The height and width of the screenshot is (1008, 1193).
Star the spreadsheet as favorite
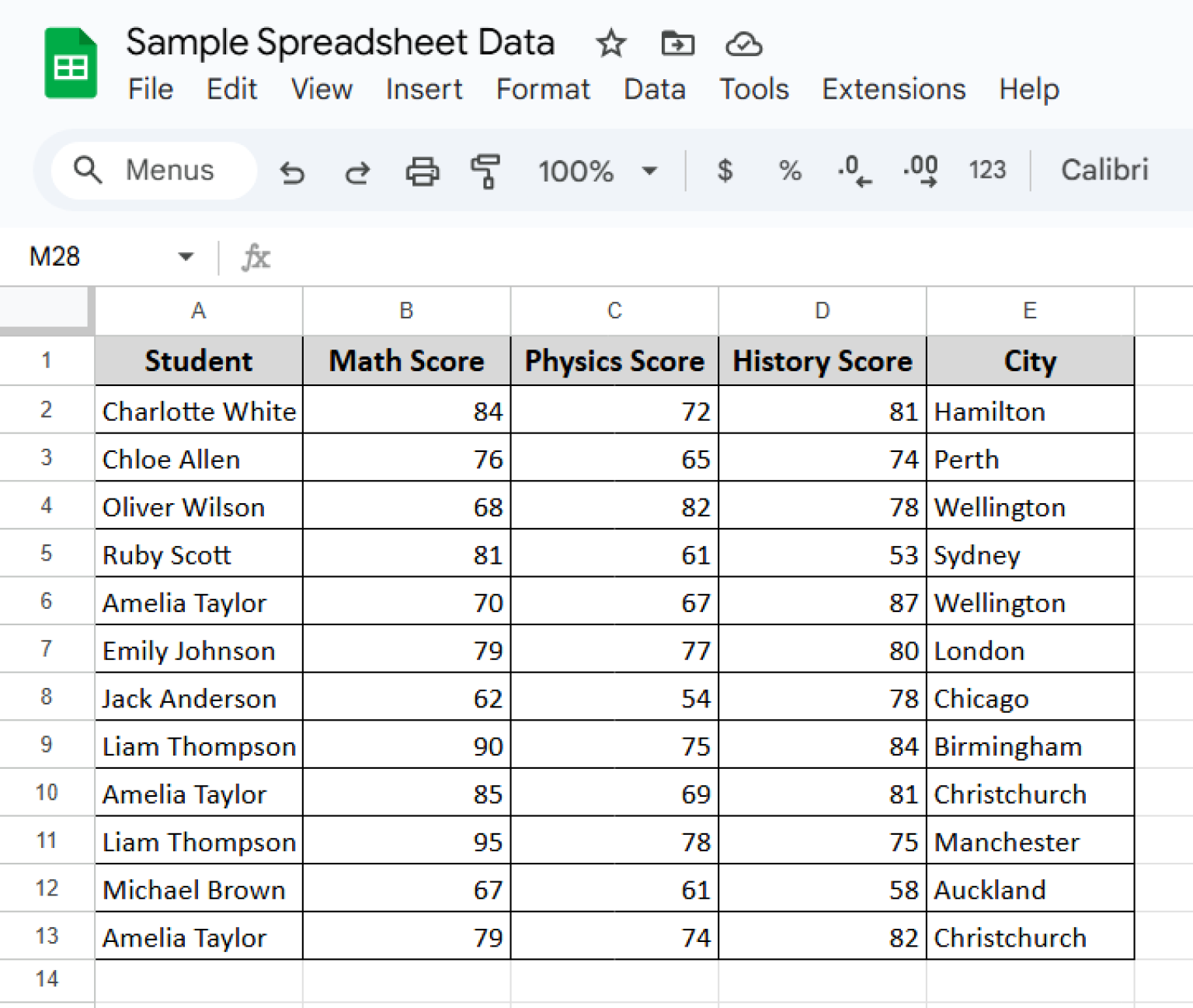pos(611,44)
